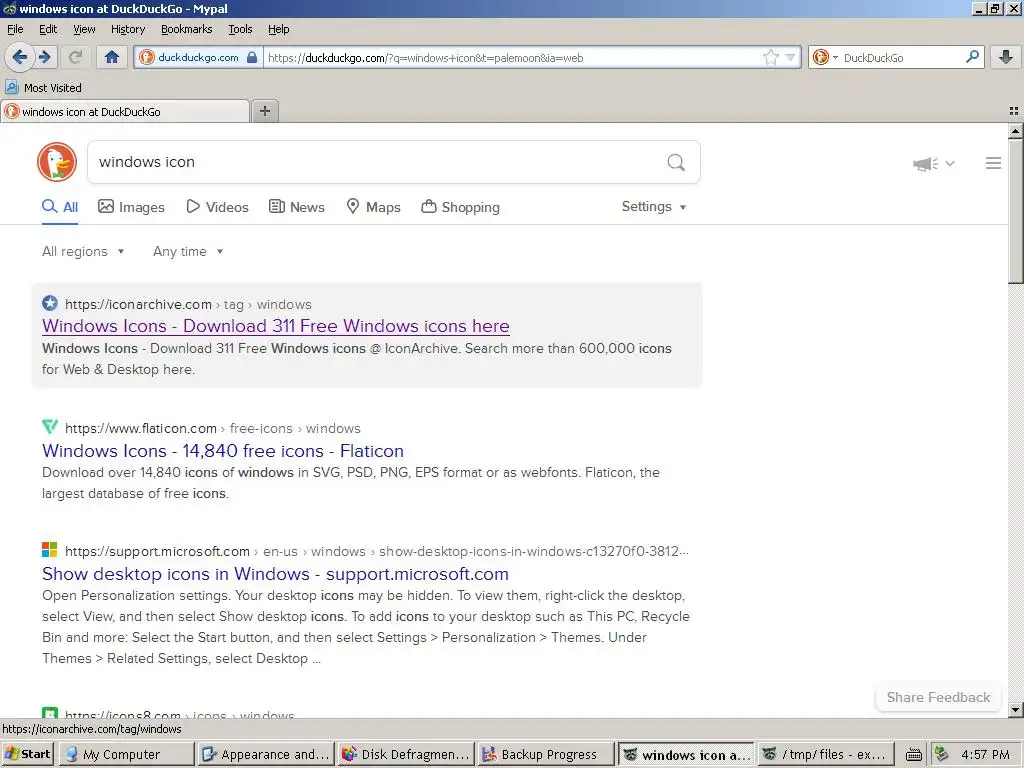1024x768 pixels.
Task: Switch to Backup Progress taskbar window
Action: [546, 754]
